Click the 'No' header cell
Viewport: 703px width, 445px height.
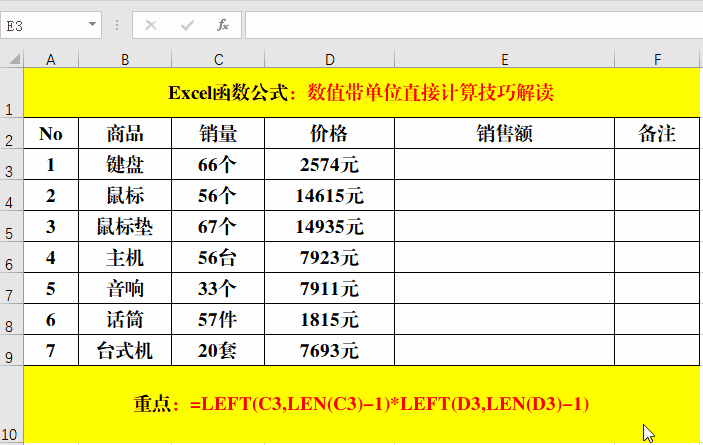(51, 134)
